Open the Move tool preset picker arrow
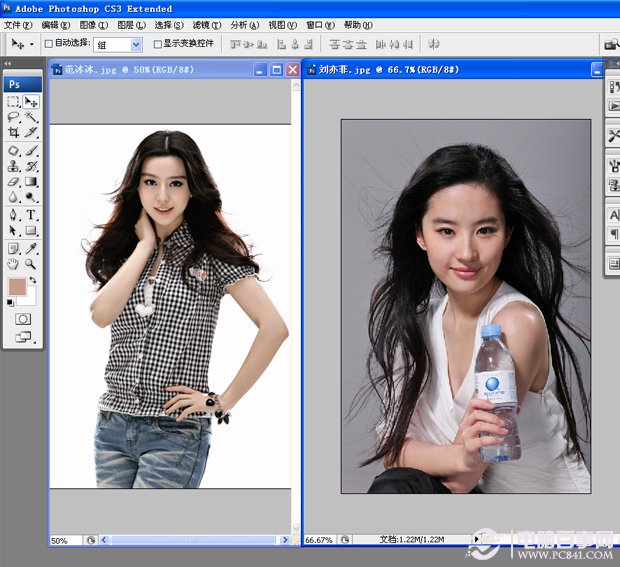Screen dimensions: 620x567 (x=32, y=44)
